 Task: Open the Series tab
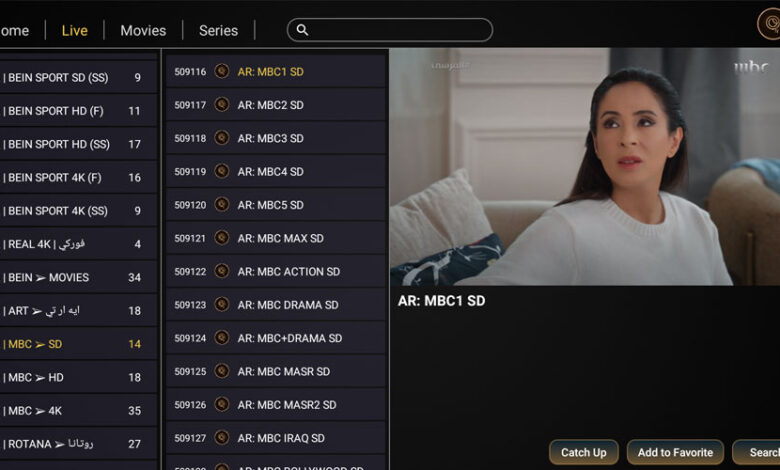click(218, 30)
